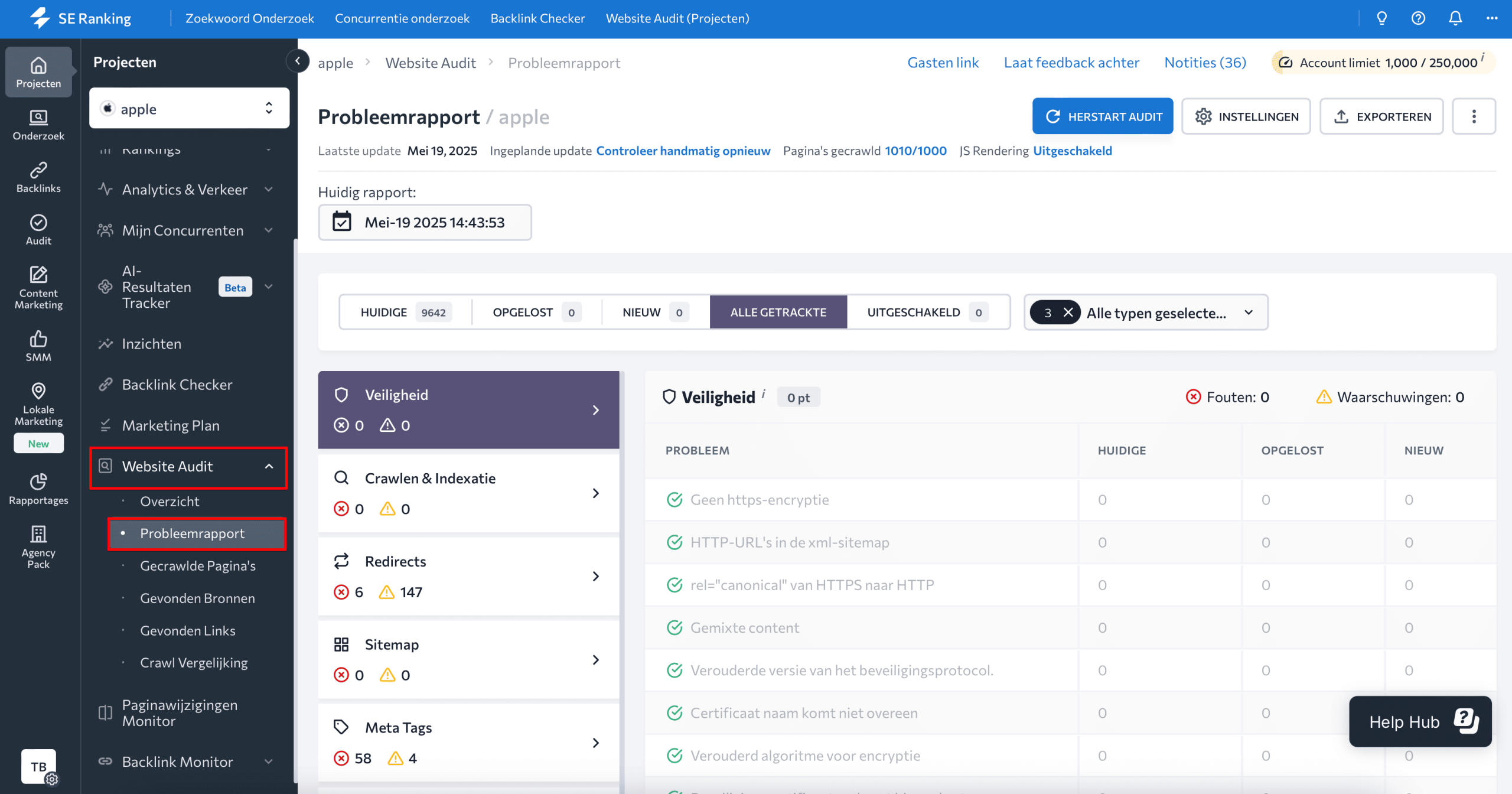Click the Veiligheid heading info icon
This screenshot has width=1512, height=794.
coord(763,393)
